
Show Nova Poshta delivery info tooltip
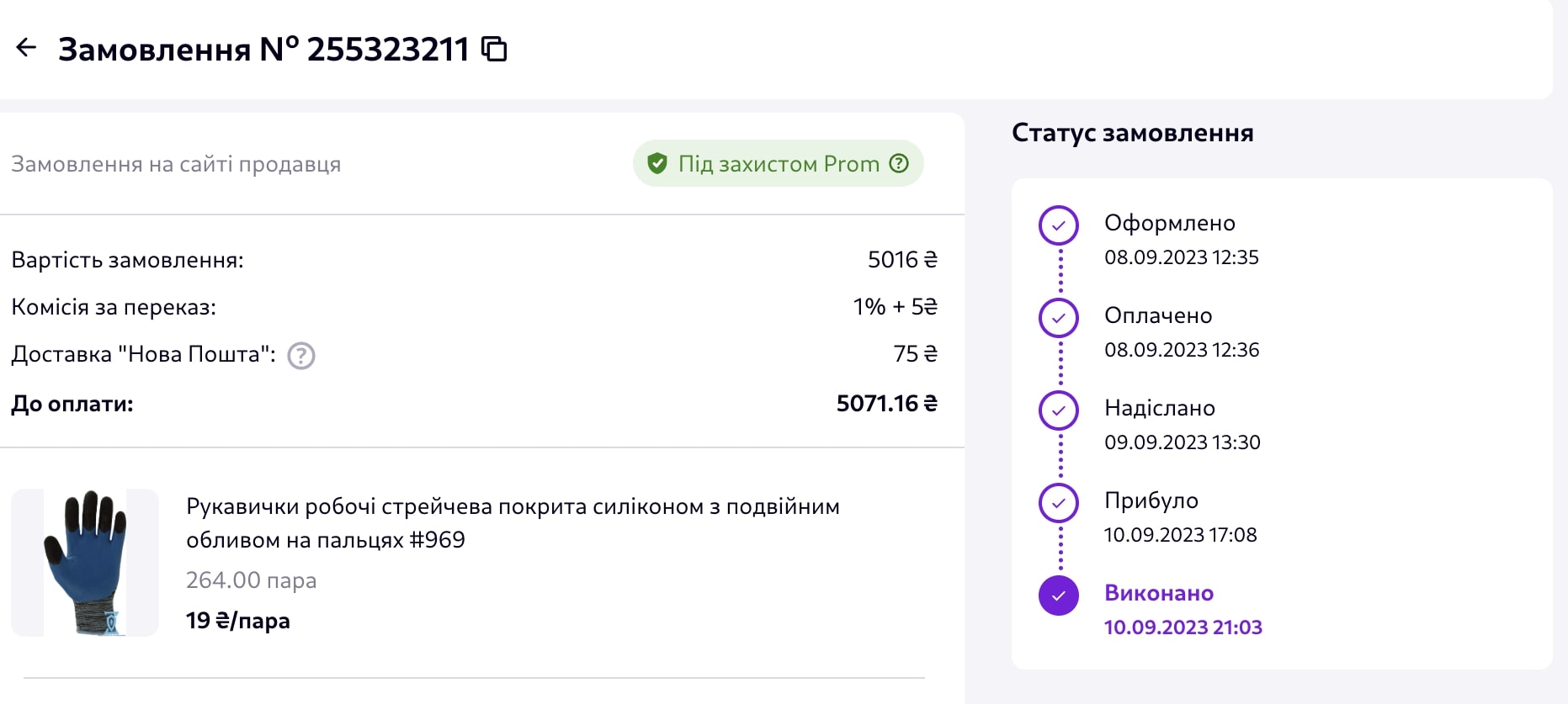click(x=301, y=356)
